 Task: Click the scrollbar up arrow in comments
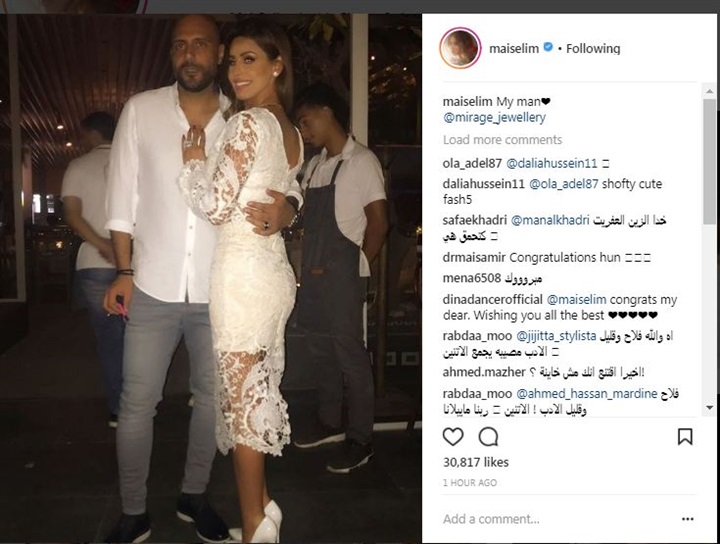(x=709, y=91)
